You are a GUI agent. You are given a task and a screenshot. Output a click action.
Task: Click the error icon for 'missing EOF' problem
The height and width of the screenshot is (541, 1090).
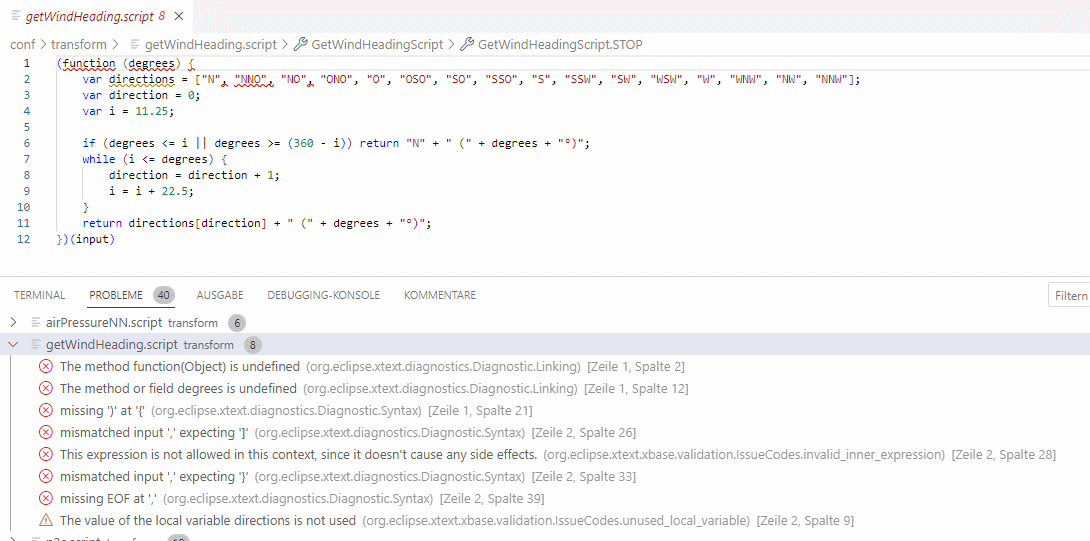coord(45,499)
